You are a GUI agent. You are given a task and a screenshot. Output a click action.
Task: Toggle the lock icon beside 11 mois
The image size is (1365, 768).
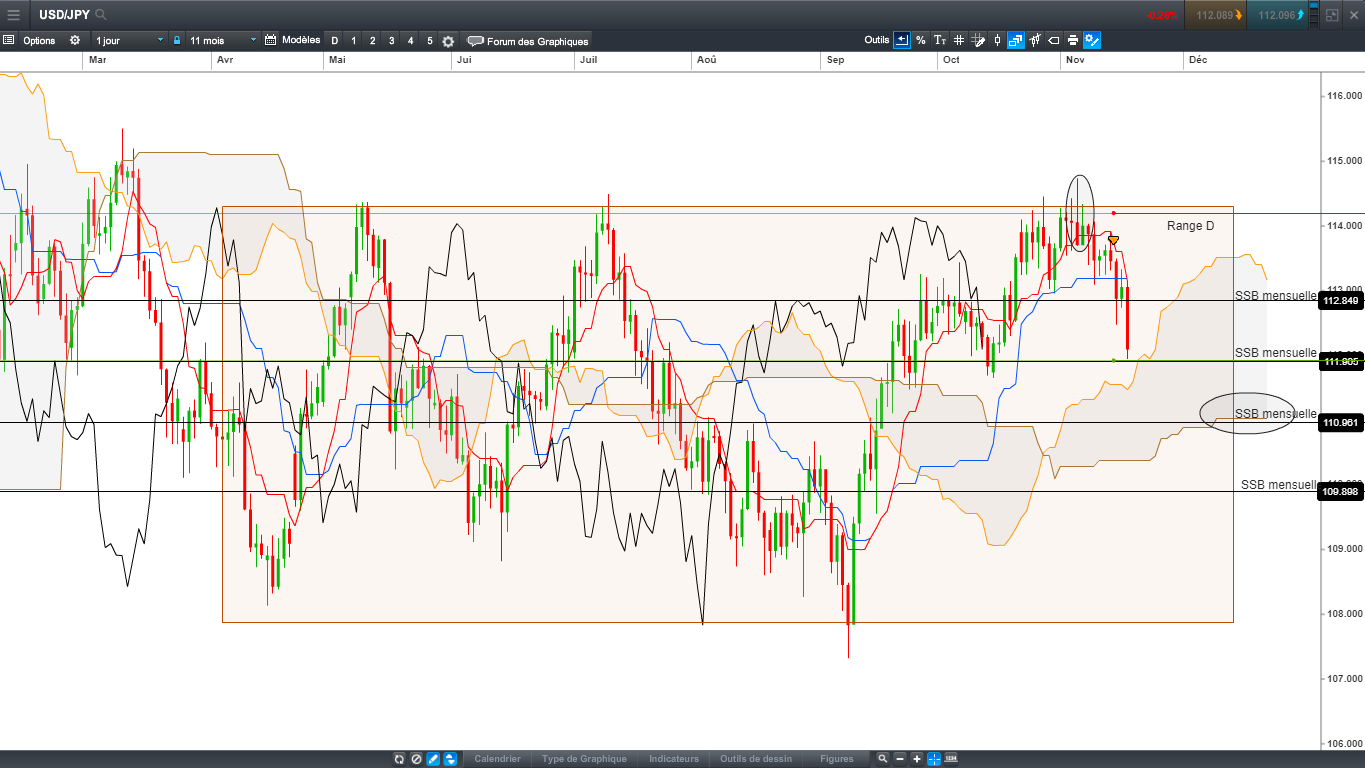[x=177, y=41]
